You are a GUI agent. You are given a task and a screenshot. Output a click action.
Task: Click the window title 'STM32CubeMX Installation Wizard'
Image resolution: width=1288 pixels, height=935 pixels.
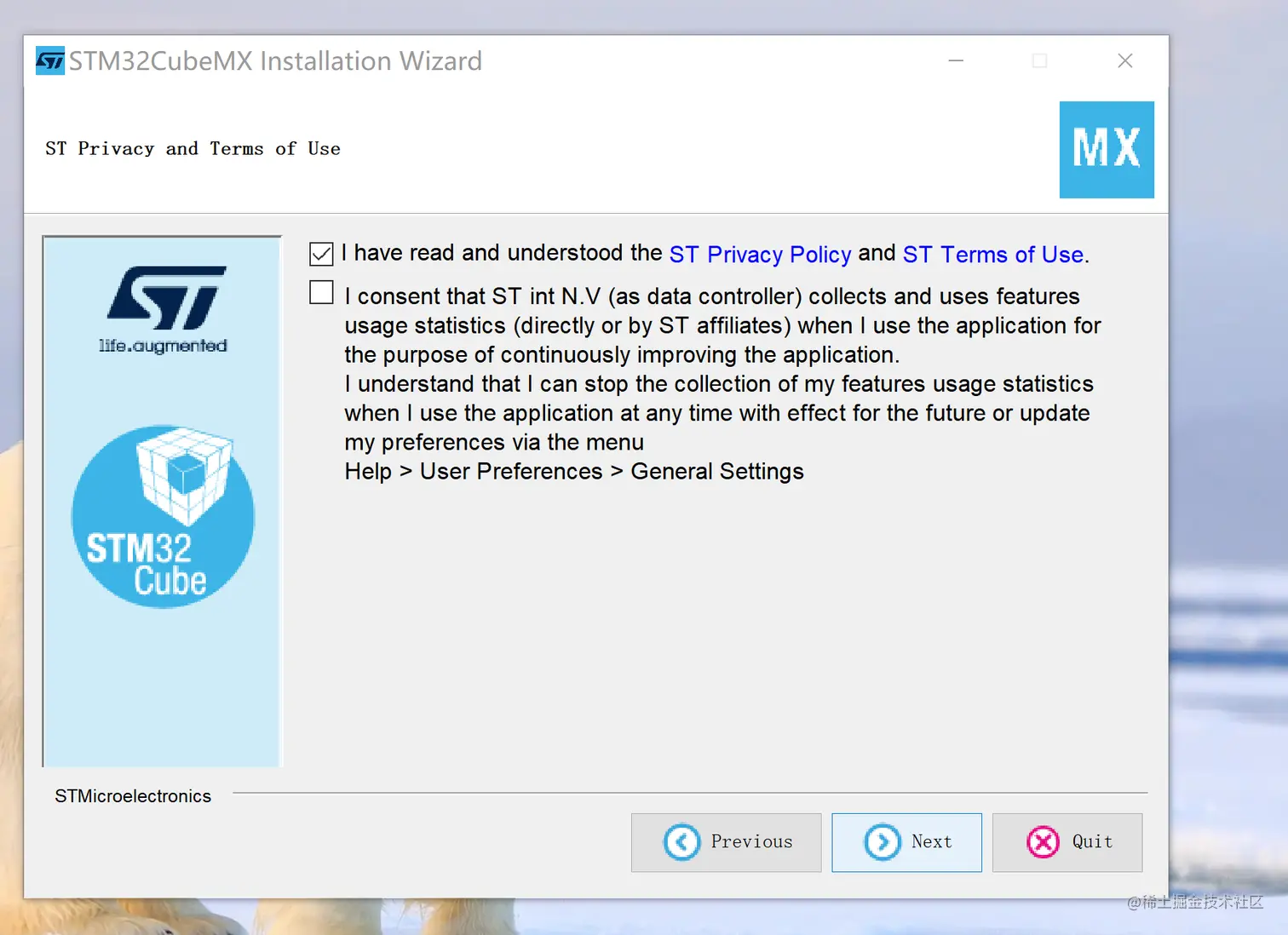[275, 61]
